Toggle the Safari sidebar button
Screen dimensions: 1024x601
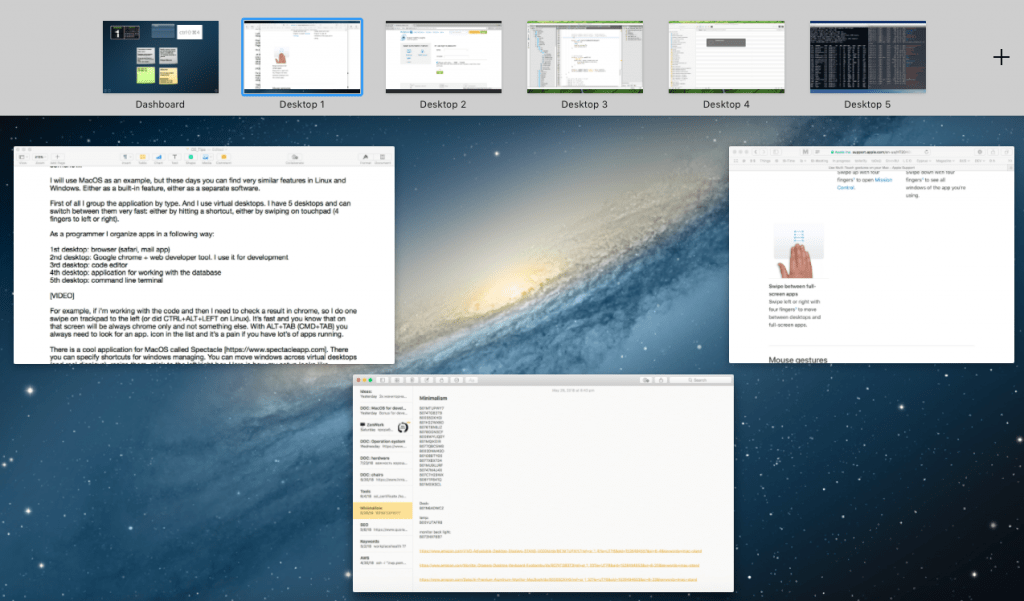[x=776, y=152]
